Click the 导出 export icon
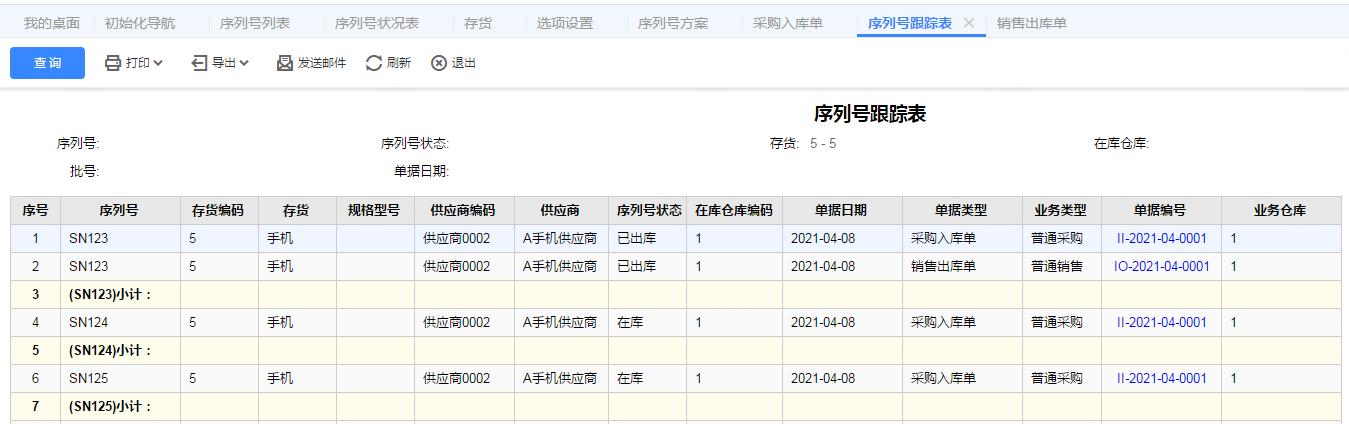This screenshot has width=1349, height=424. (199, 63)
